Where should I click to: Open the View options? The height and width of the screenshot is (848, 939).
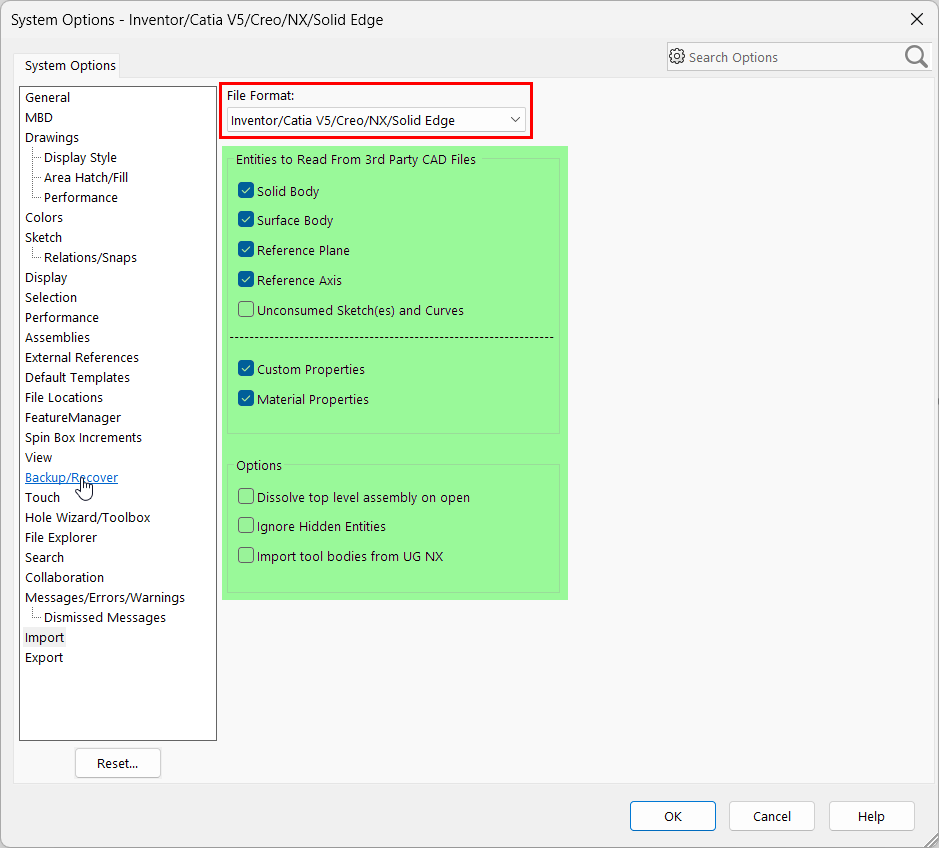(38, 458)
